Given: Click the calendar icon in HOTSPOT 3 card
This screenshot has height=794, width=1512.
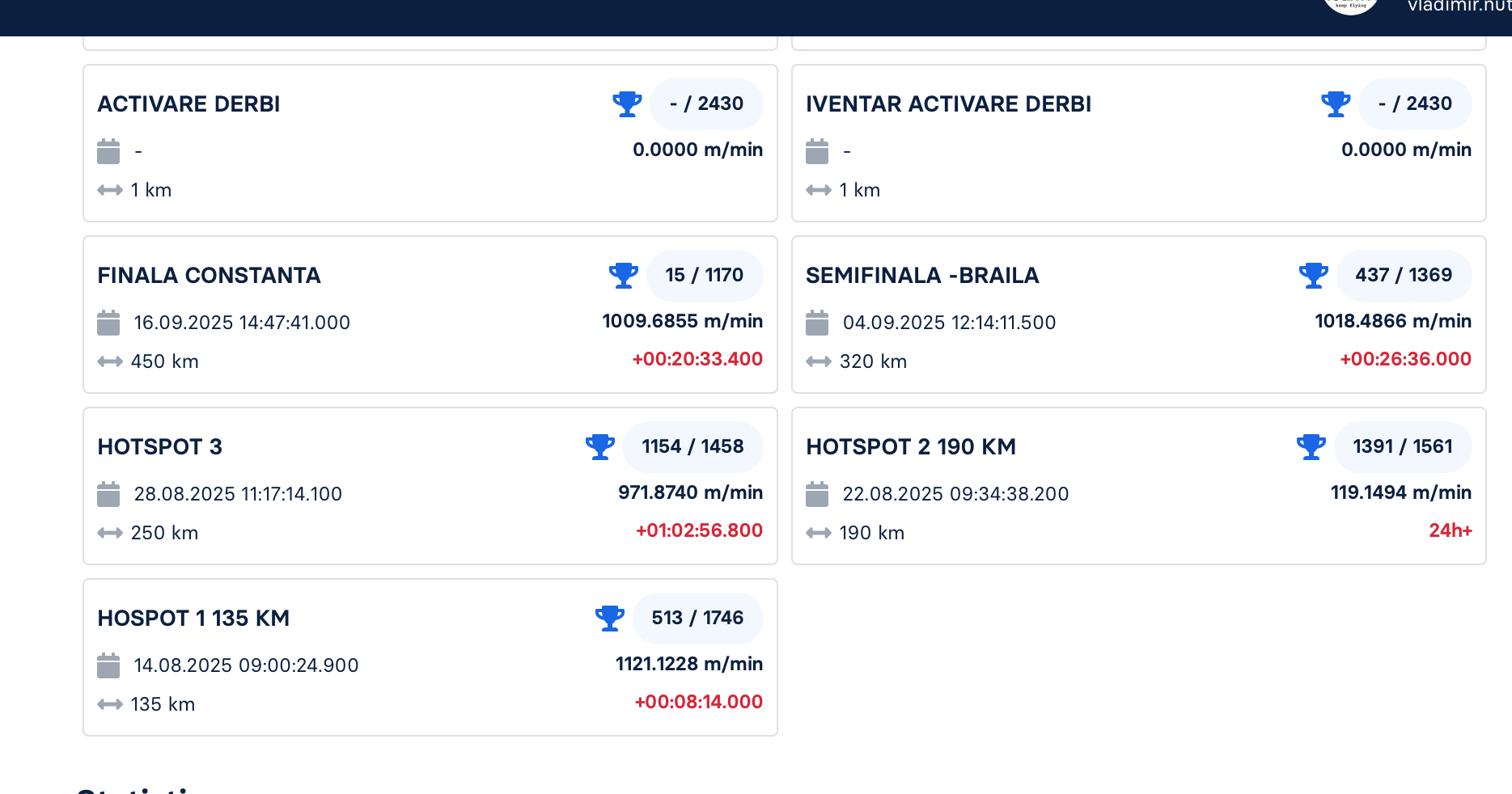Looking at the screenshot, I should pos(108,494).
